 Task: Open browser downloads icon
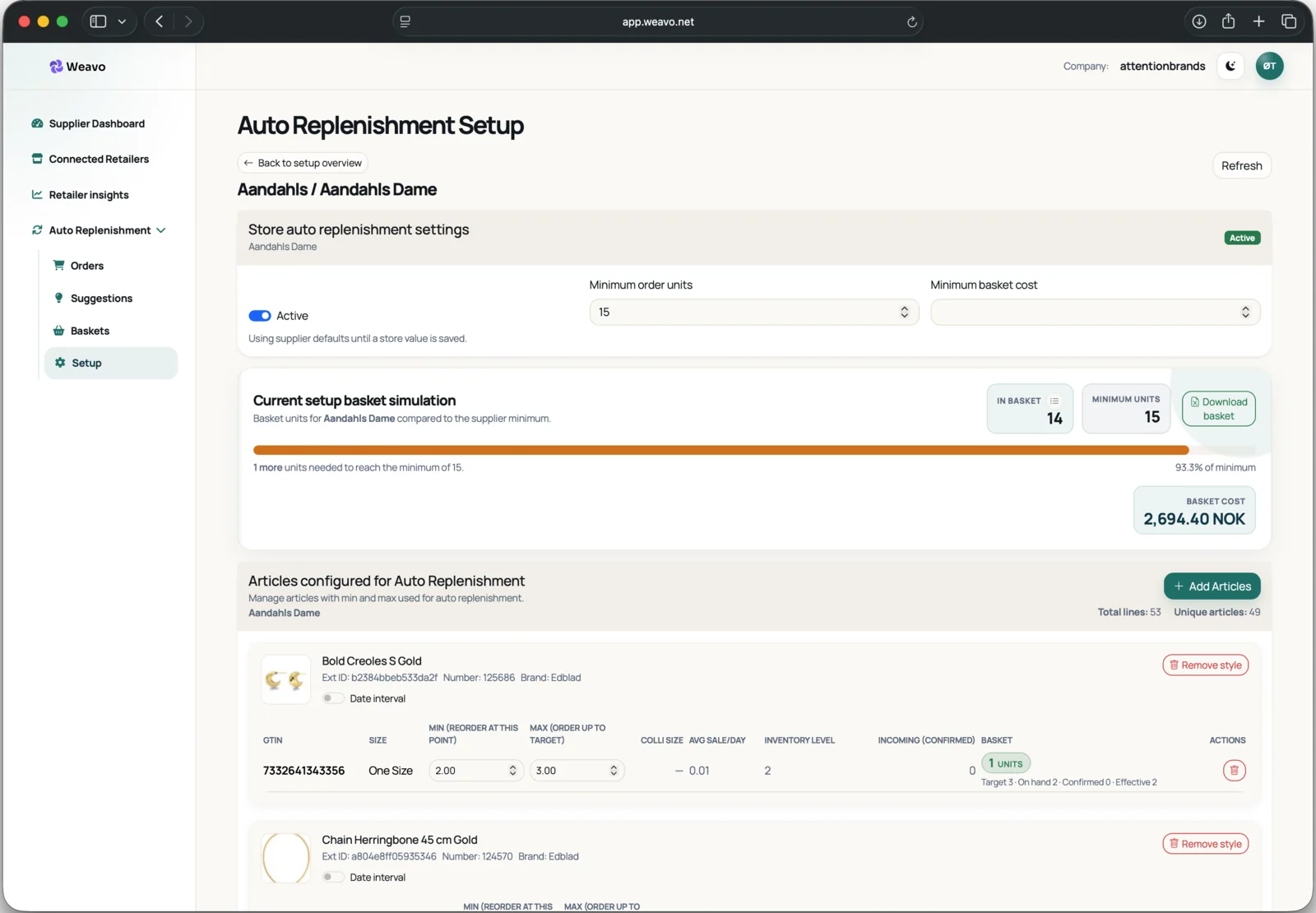click(x=1199, y=21)
